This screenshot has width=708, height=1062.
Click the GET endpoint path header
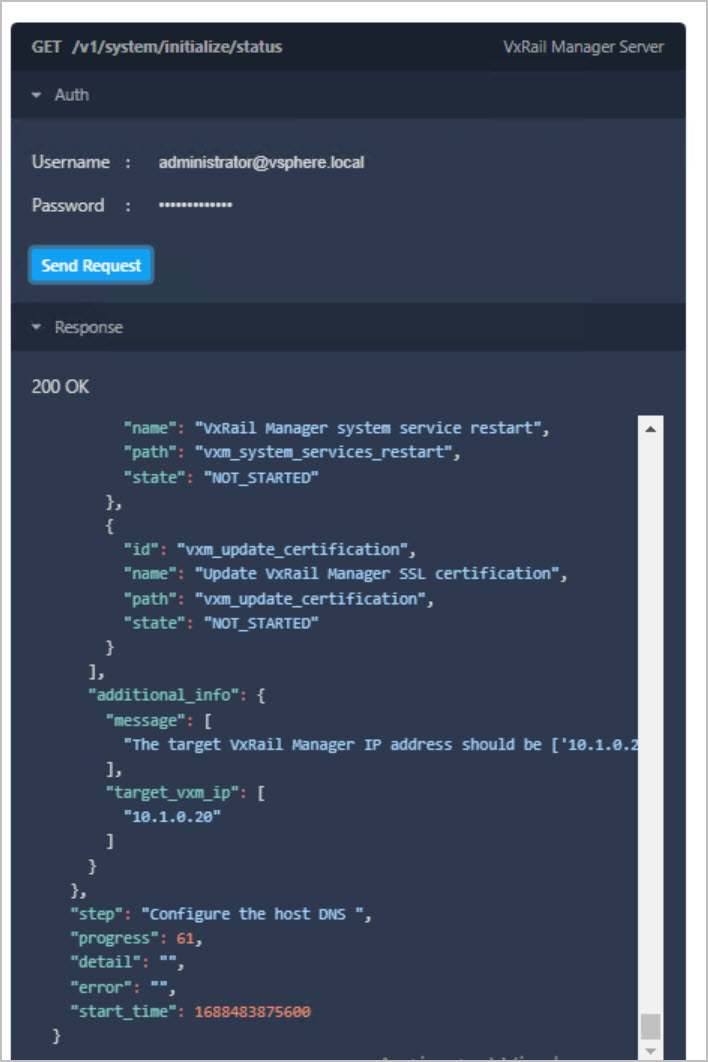pyautogui.click(x=157, y=47)
